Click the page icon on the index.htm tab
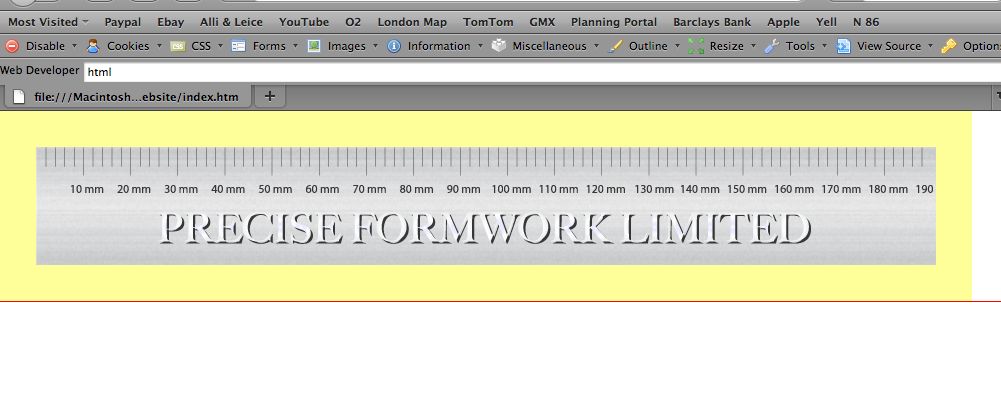Viewport: 1001px width, 393px height. tap(19, 97)
